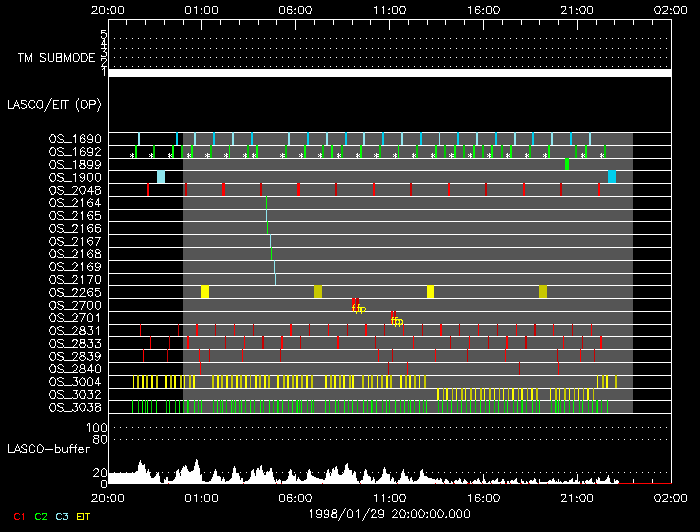Select the OS_2169 row label
700x532 pixels.
(x=75, y=267)
